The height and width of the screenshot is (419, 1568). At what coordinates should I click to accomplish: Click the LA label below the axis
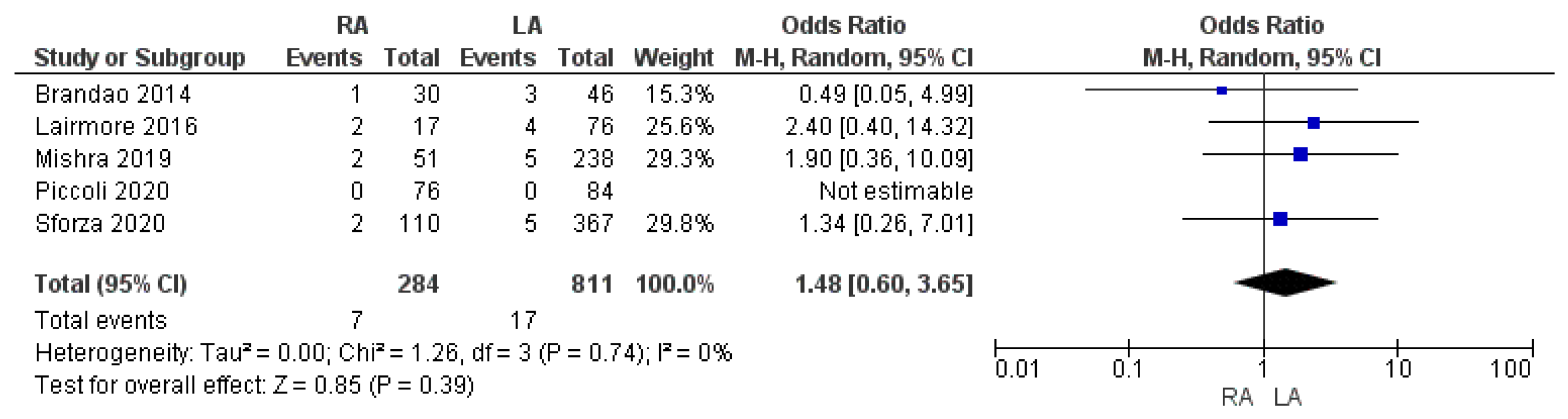click(1288, 398)
